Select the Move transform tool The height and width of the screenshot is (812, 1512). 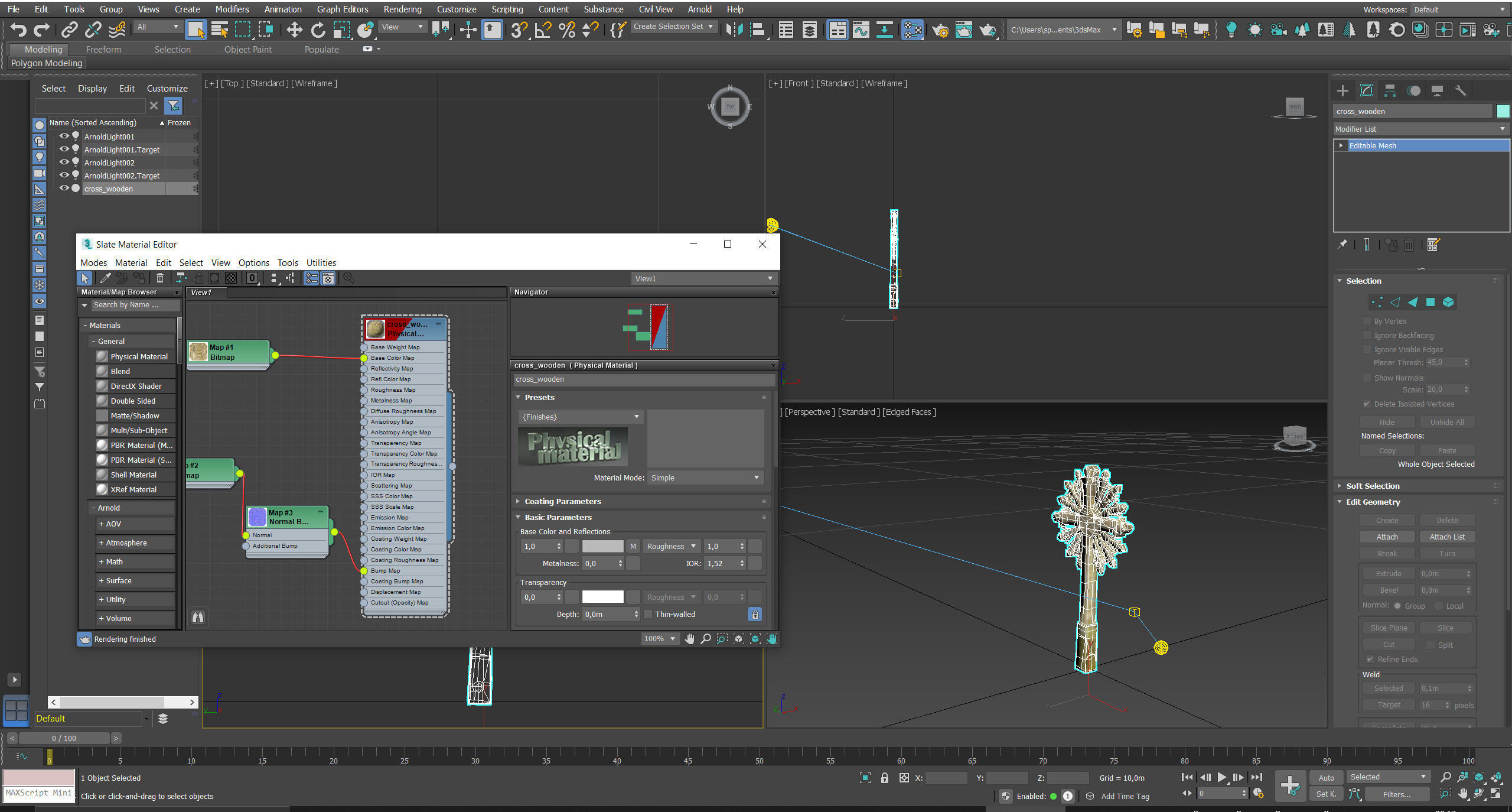click(x=294, y=30)
